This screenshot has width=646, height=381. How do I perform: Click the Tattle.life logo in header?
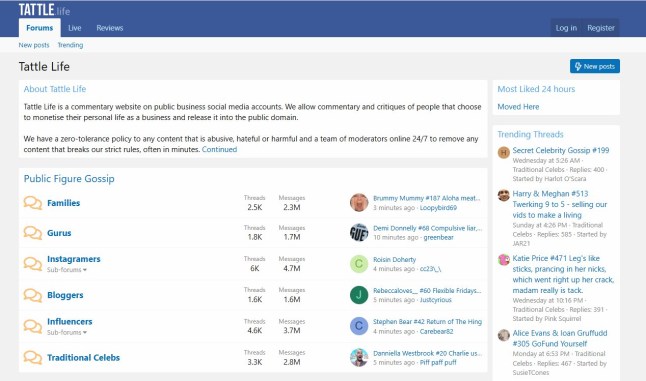(x=44, y=9)
